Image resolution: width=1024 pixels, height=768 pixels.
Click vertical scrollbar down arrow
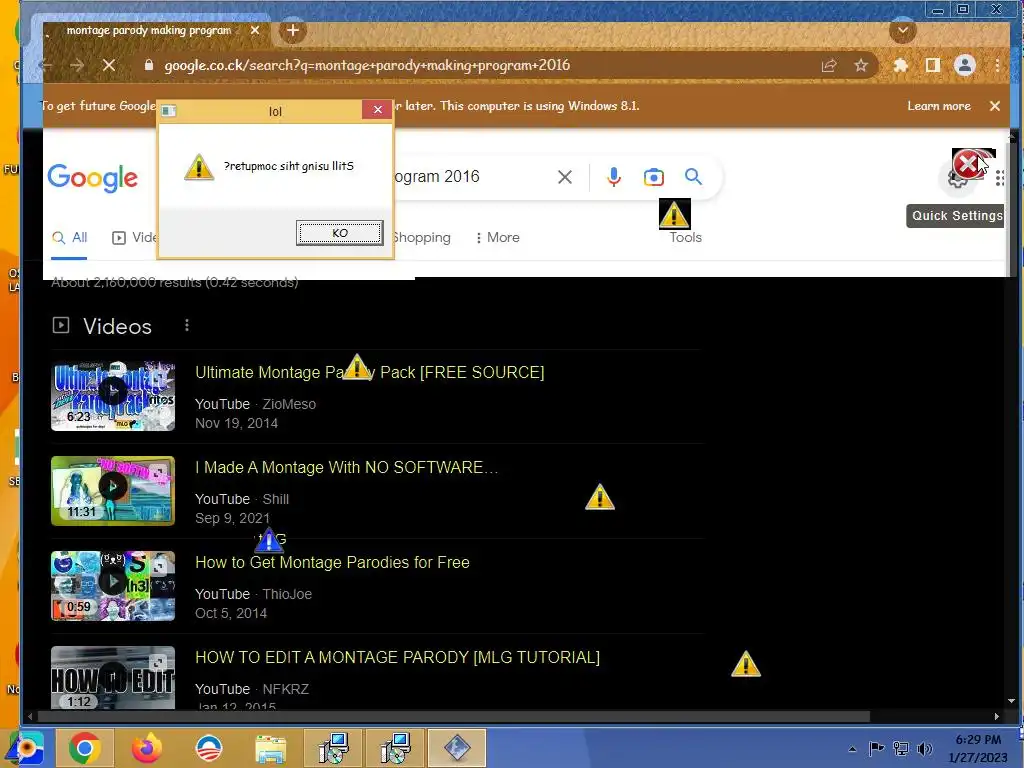pos(1012,701)
